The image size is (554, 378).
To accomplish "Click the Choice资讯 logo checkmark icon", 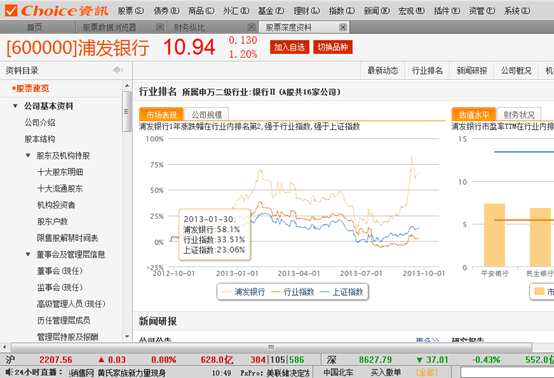I will [x=11, y=11].
